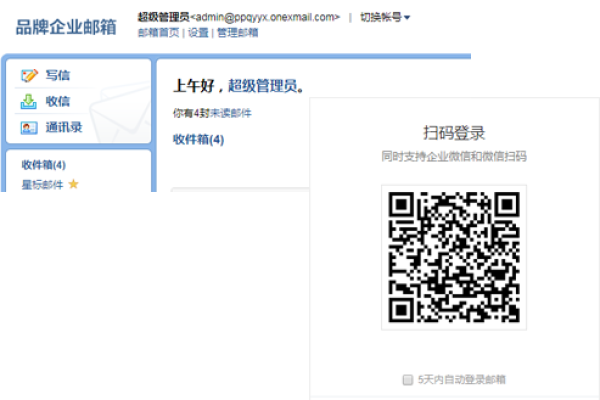Click the inbox download icon beside 收信
Screen dimensions: 600x400
[x=29, y=102]
